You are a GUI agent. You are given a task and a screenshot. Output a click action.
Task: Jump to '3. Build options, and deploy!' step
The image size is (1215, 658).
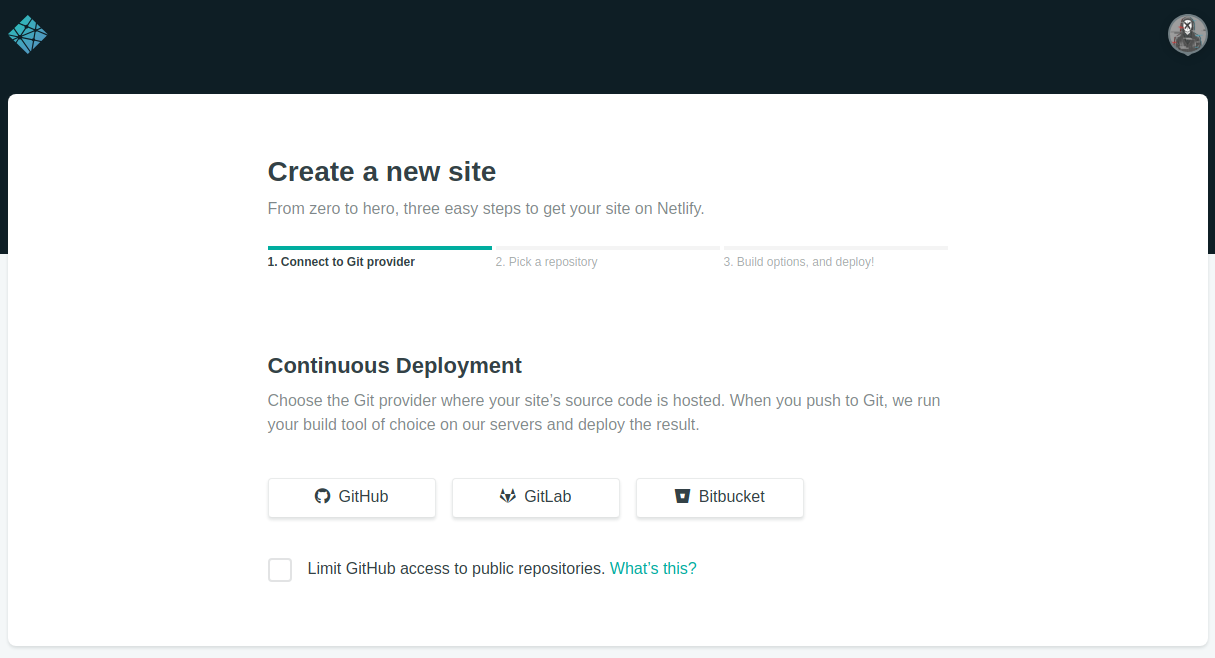(798, 262)
